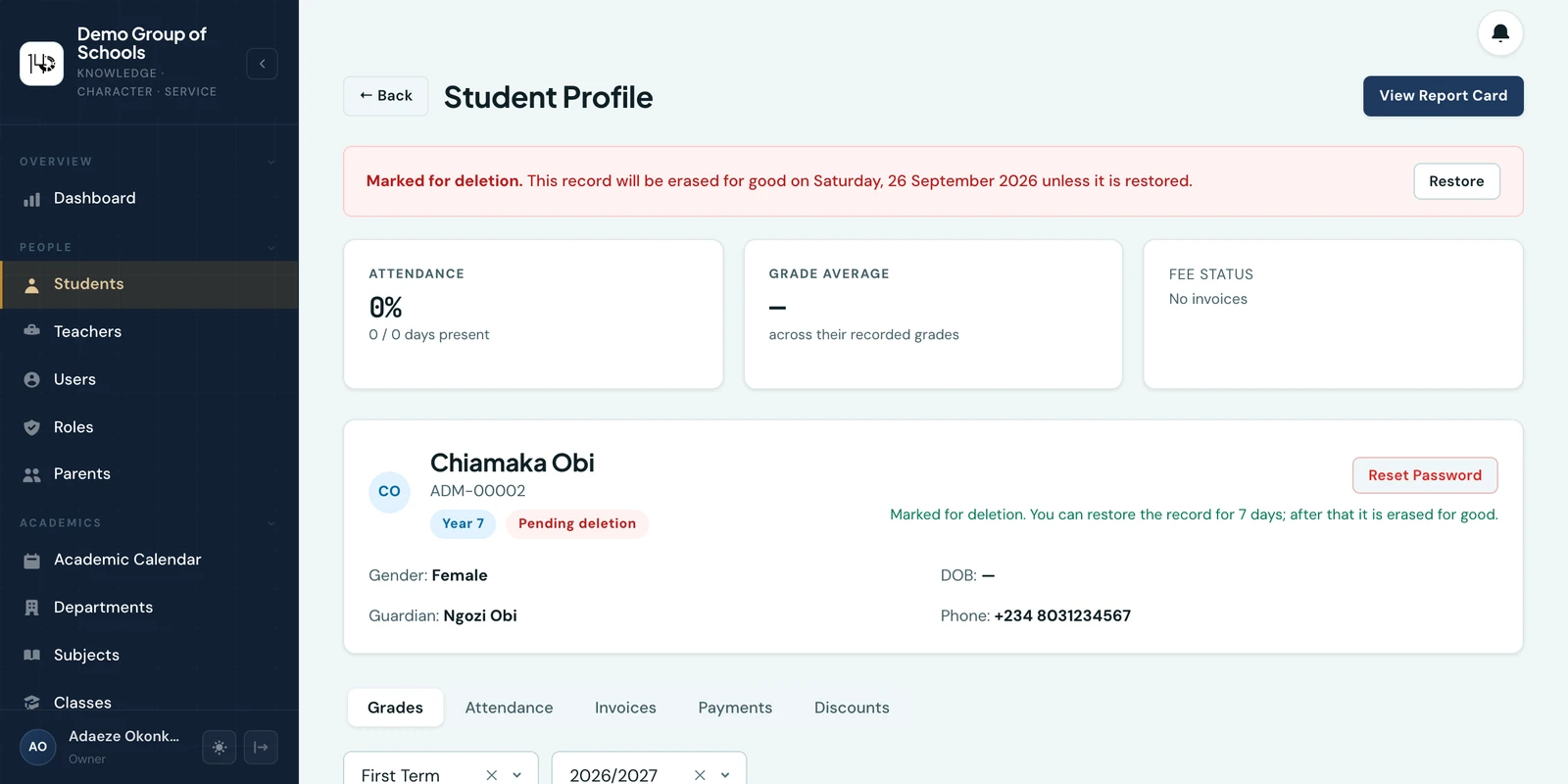The image size is (1568, 784).
Task: Clear the First Term selection
Action: [492, 775]
